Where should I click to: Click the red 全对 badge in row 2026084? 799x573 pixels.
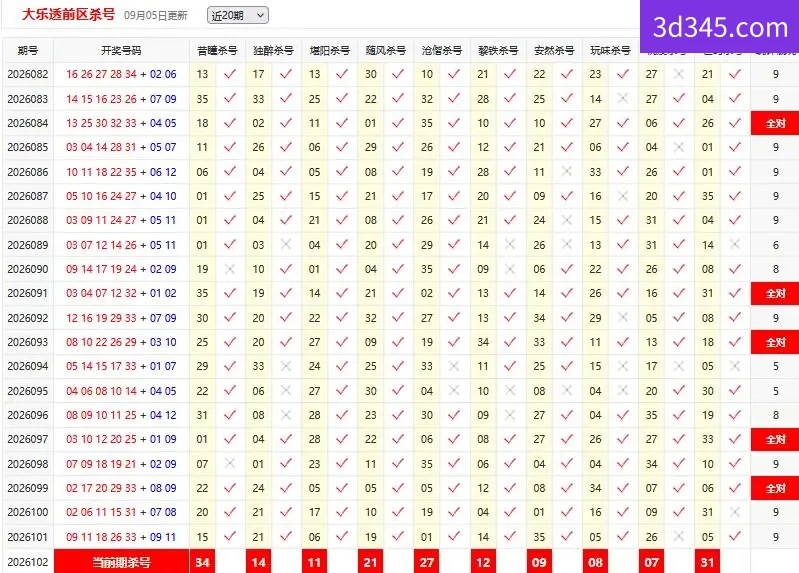pyautogui.click(x=775, y=123)
